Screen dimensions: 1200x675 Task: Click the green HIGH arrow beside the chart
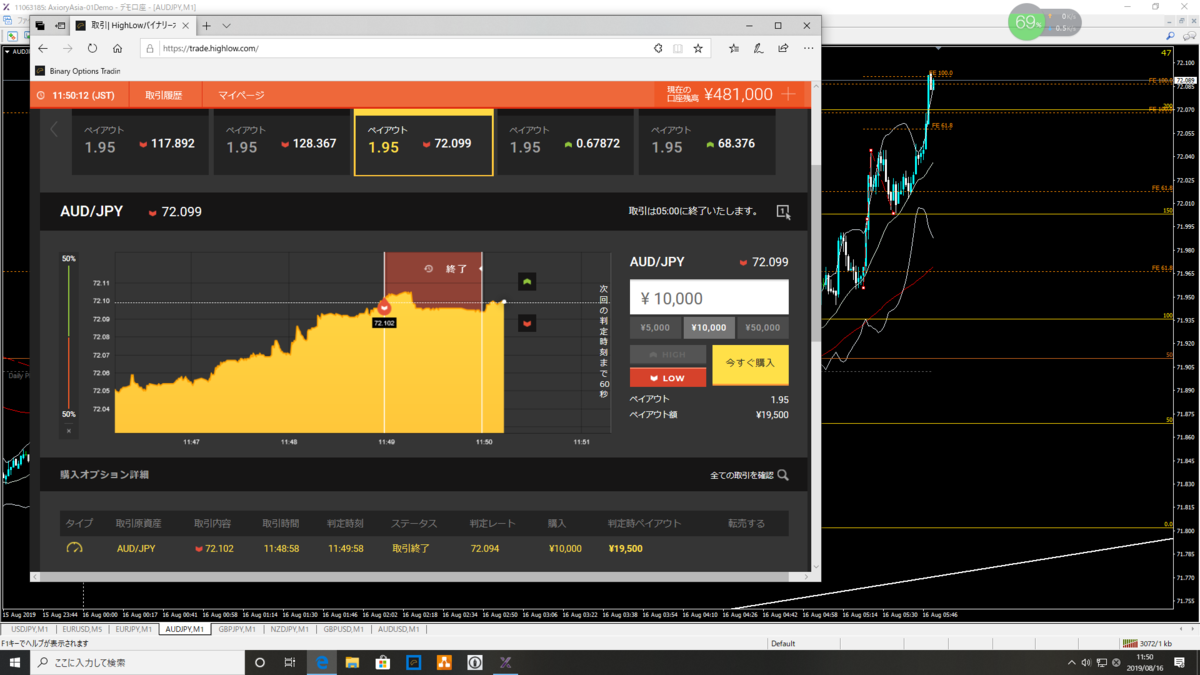click(527, 282)
